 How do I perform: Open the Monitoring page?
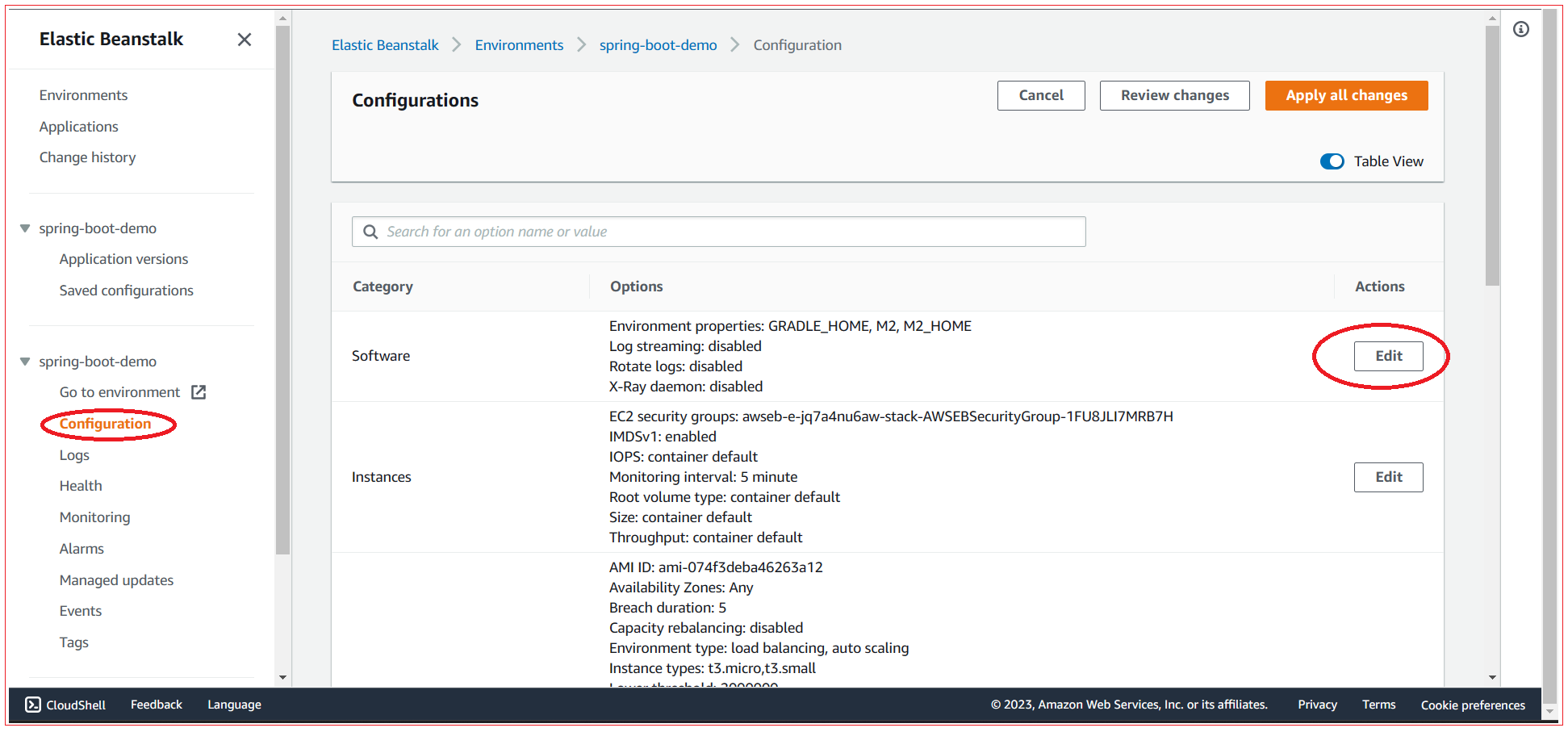click(94, 517)
